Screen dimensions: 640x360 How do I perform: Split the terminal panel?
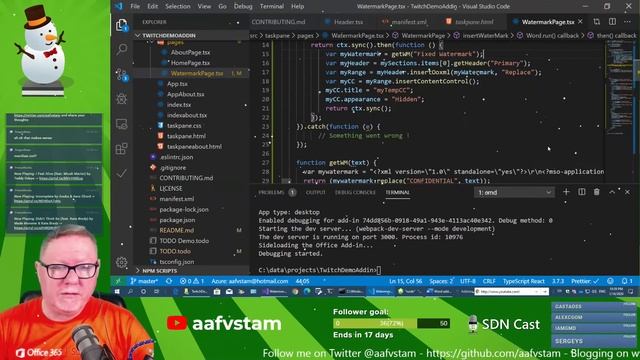tap(582, 192)
